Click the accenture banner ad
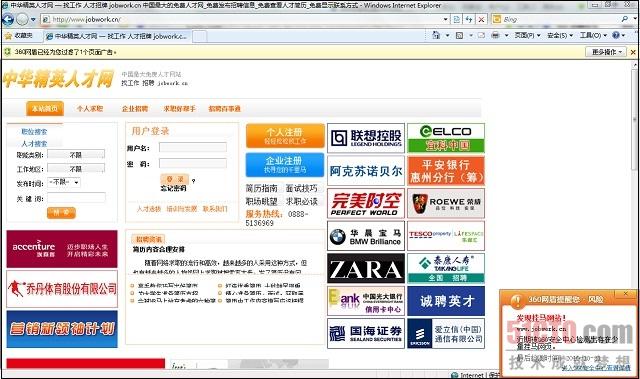Viewport: 640px width, 379px height. (62, 249)
